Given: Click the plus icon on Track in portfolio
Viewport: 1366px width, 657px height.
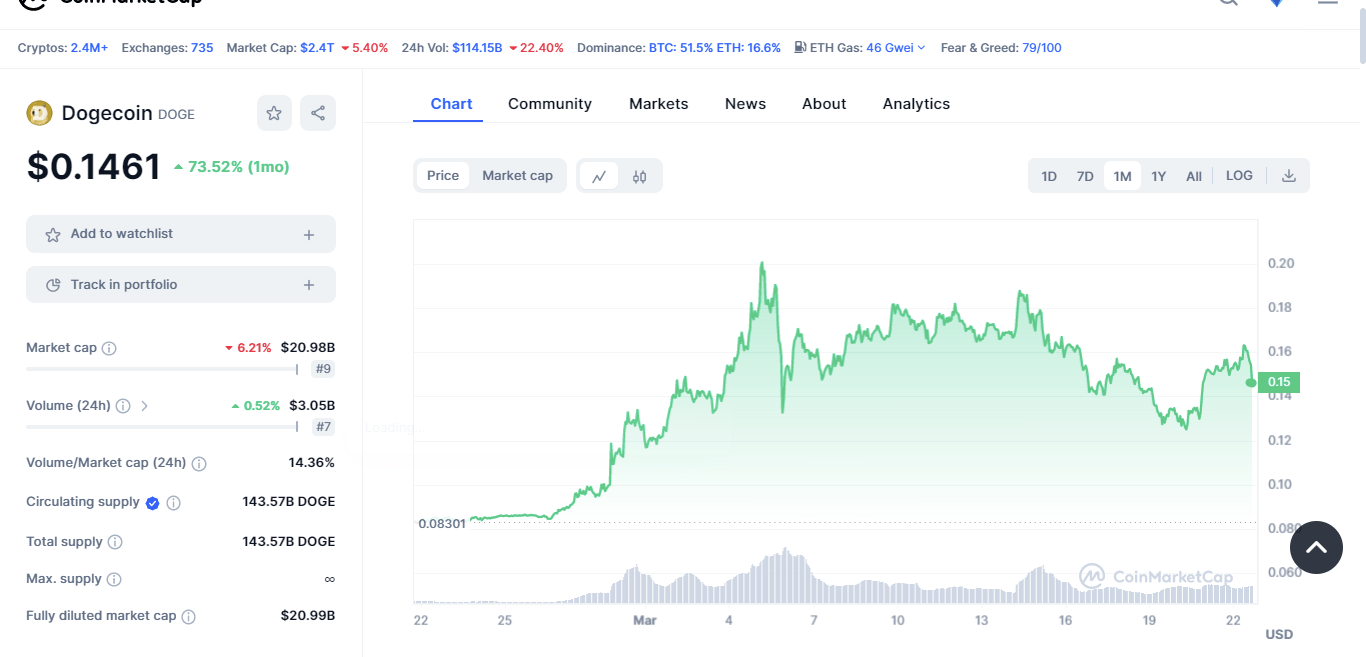Looking at the screenshot, I should pyautogui.click(x=309, y=286).
